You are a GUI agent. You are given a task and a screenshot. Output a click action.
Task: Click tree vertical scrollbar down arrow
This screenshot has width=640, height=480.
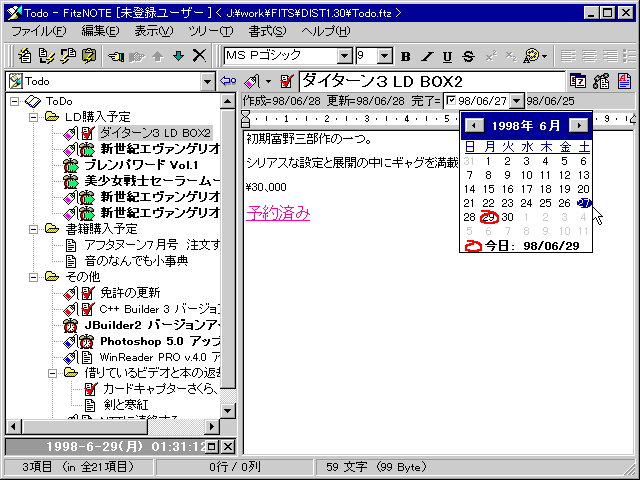(228, 411)
